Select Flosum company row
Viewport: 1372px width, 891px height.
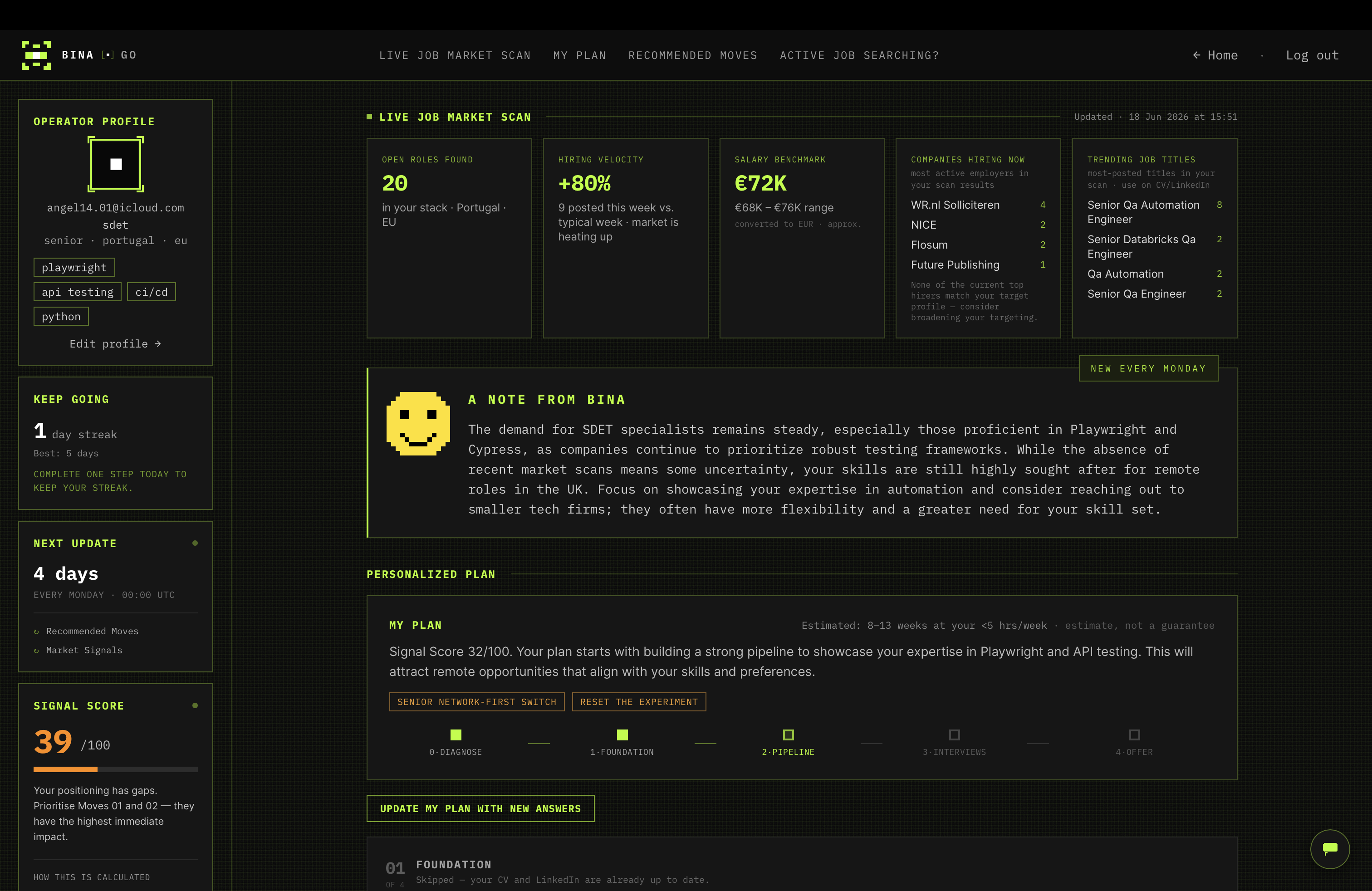click(978, 245)
